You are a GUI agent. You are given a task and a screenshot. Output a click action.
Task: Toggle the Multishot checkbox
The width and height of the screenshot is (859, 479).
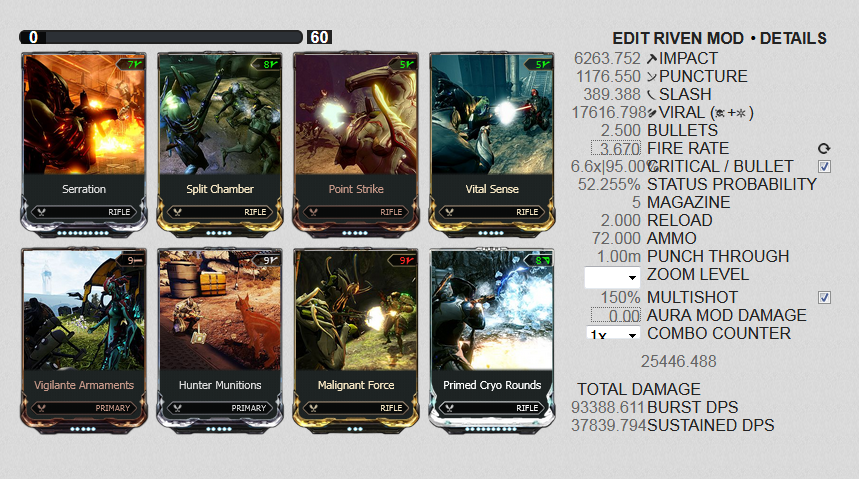click(x=824, y=298)
